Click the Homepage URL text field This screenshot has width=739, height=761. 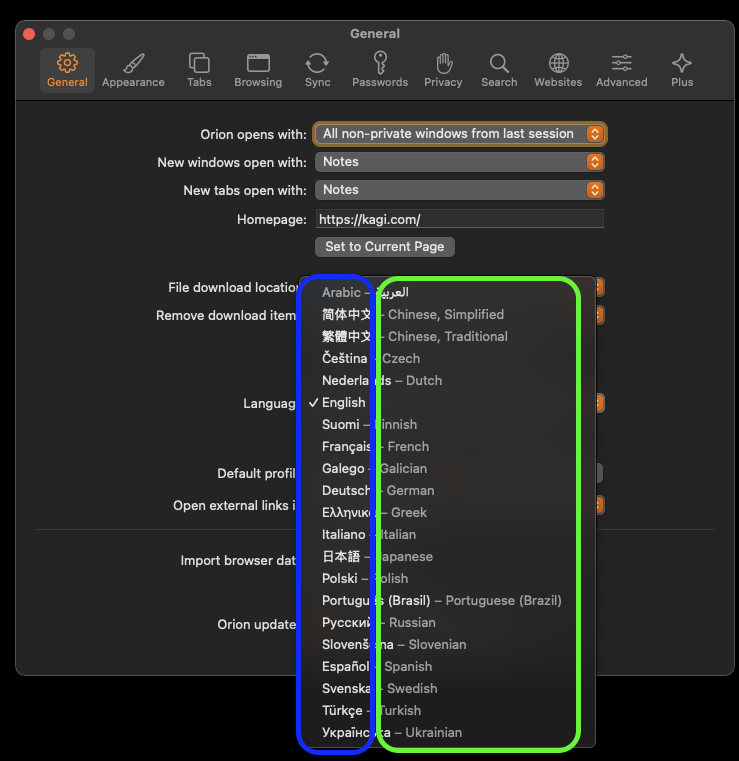pos(459,219)
